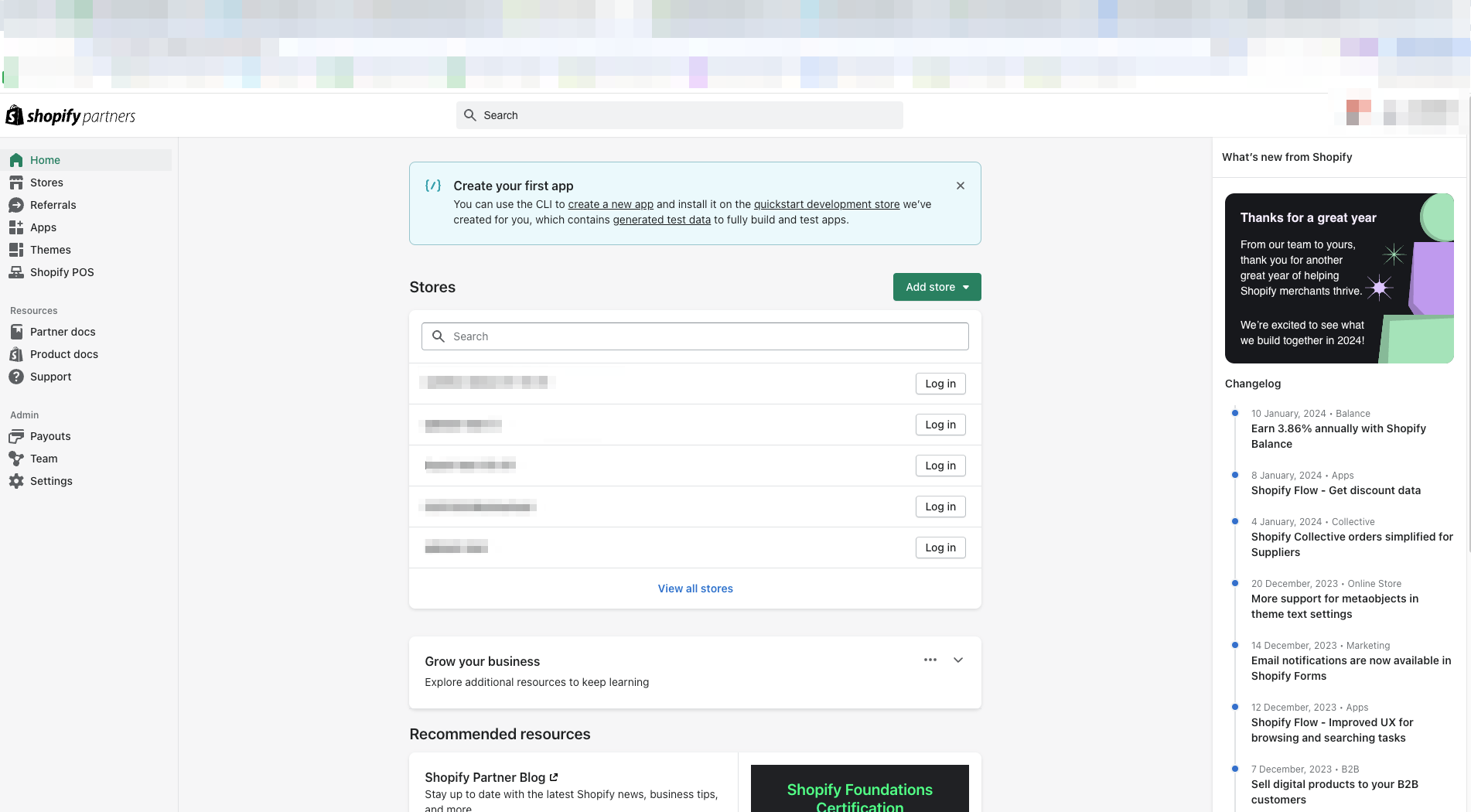Focus the Stores search input
1471x812 pixels.
(x=695, y=336)
